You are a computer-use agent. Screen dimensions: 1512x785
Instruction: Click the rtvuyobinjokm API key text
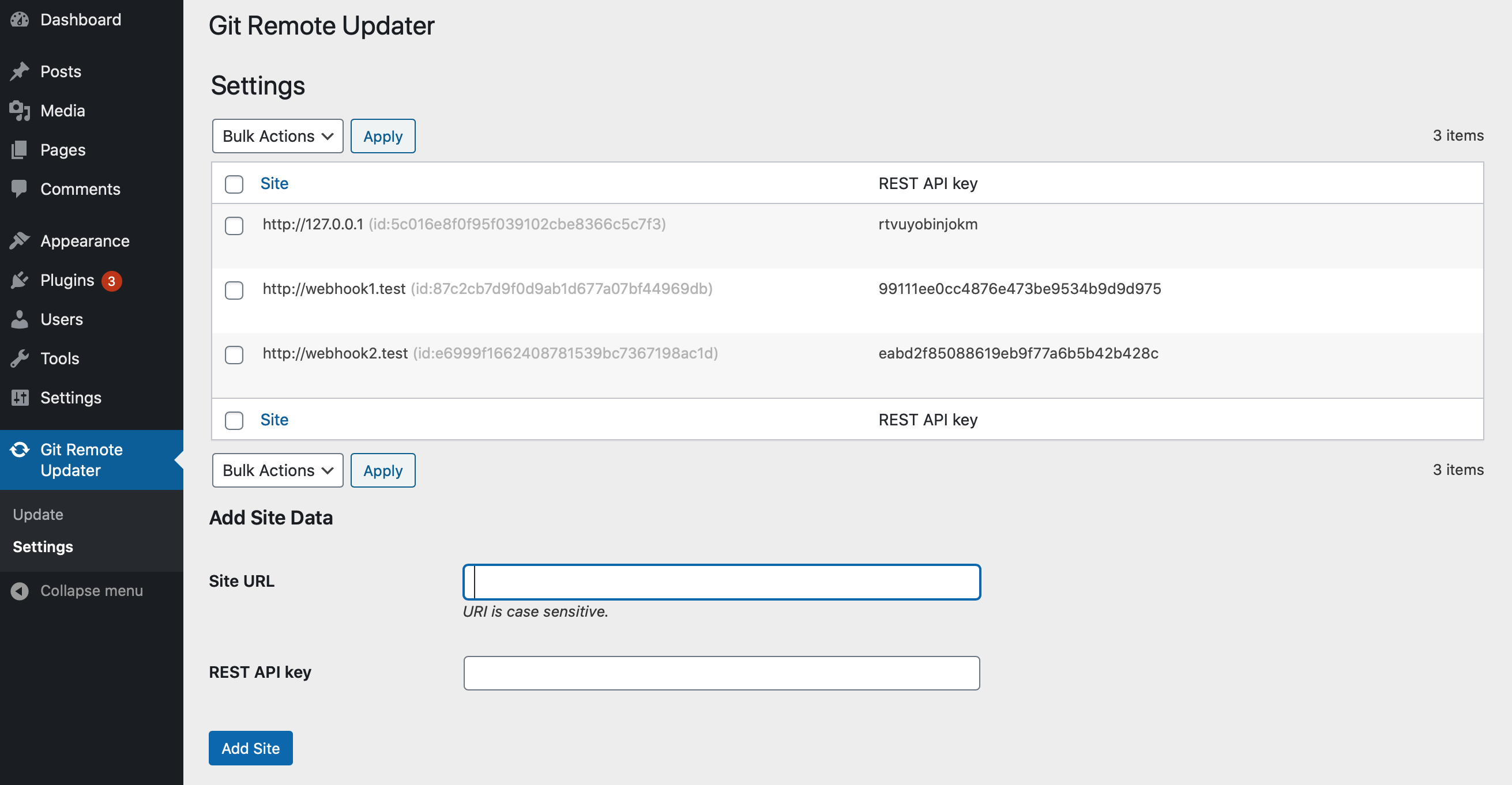point(928,225)
